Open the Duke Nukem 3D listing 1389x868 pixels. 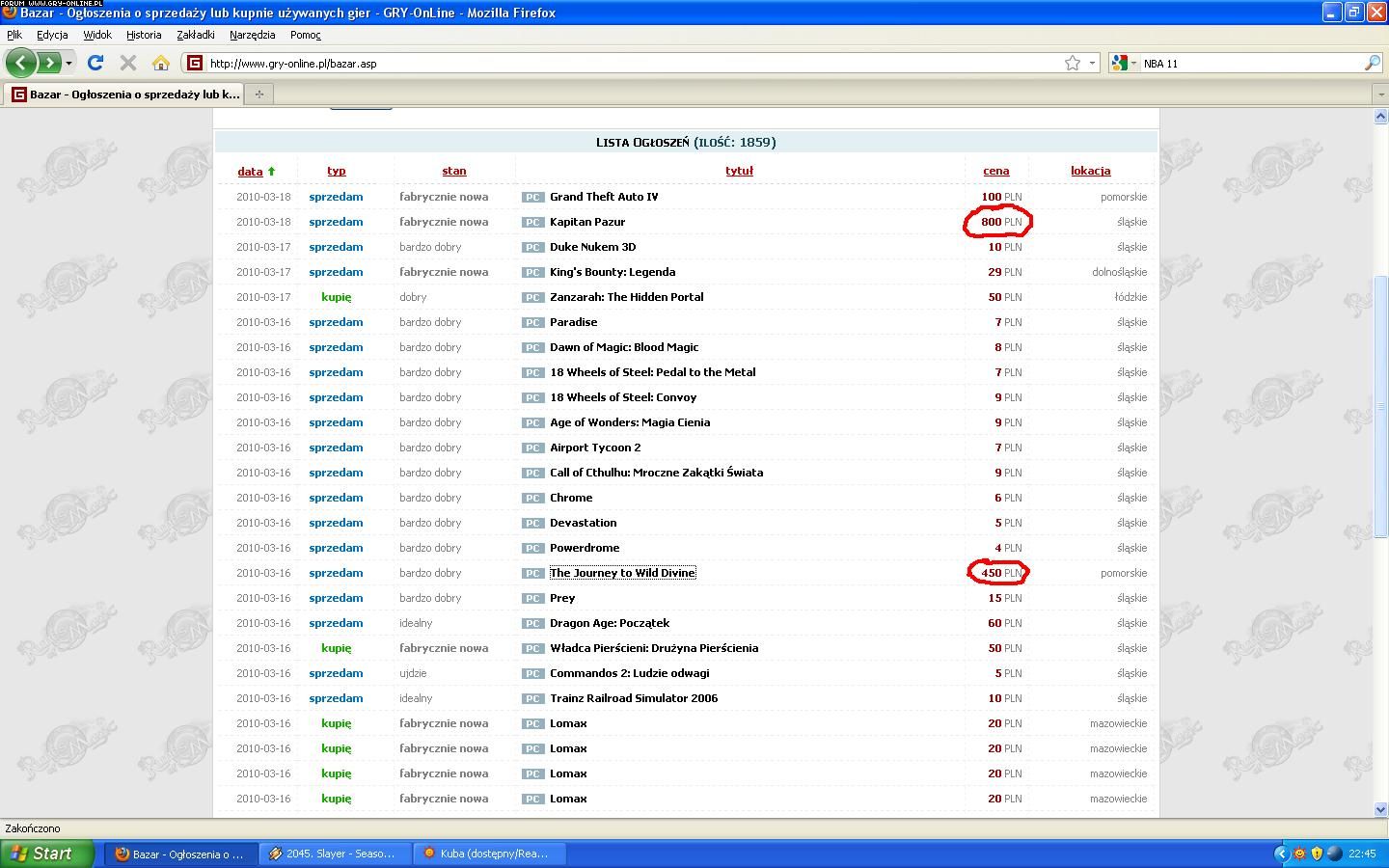592,247
